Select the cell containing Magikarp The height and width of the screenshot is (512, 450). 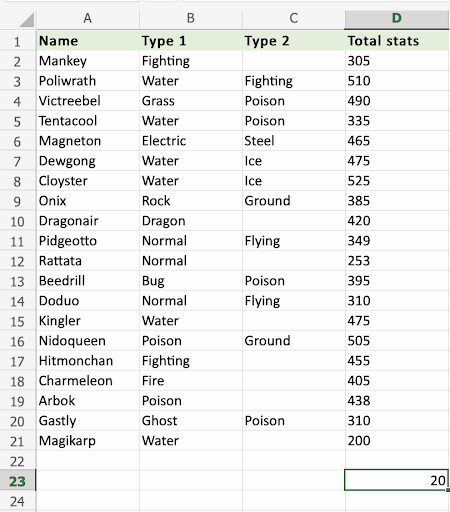point(88,441)
